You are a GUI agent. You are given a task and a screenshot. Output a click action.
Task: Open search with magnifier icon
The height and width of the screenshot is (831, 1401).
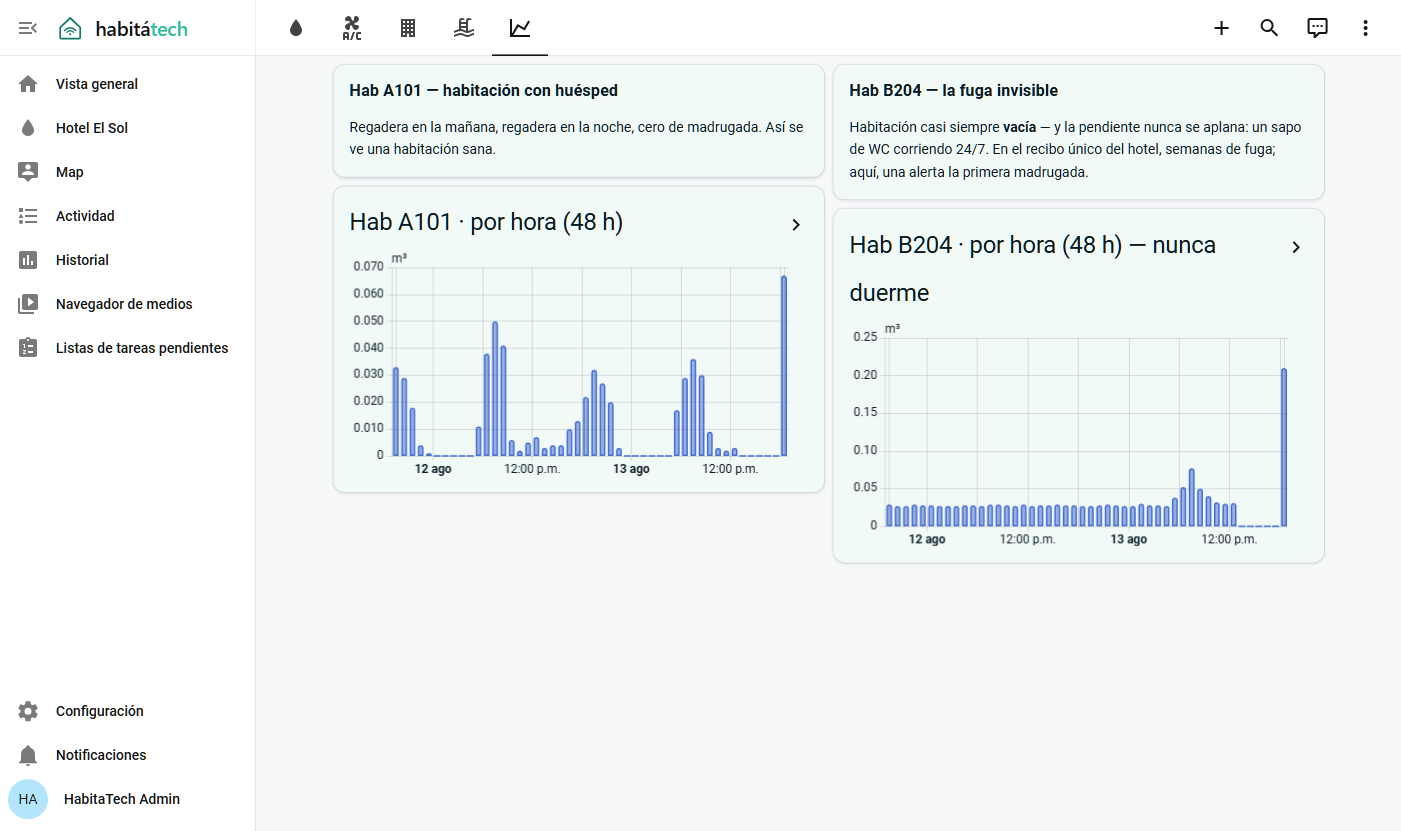(x=1269, y=28)
